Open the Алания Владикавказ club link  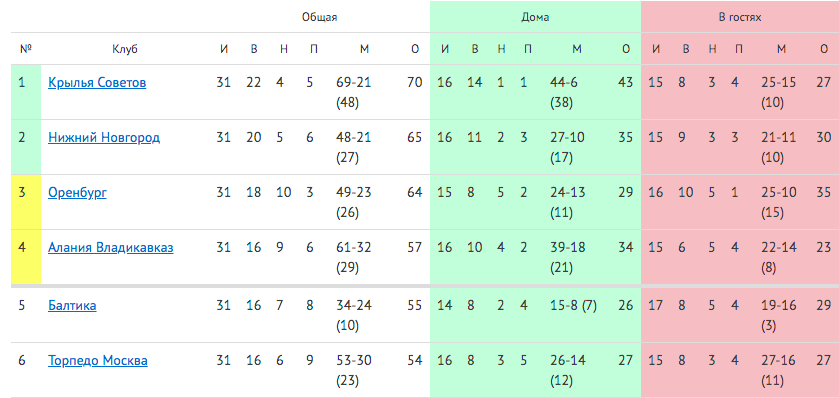tap(111, 248)
